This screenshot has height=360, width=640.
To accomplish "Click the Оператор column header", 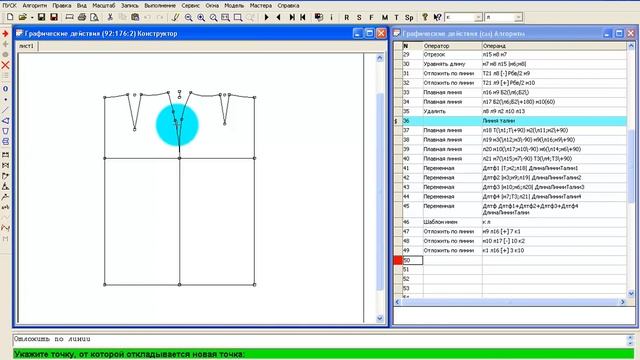I will [452, 46].
